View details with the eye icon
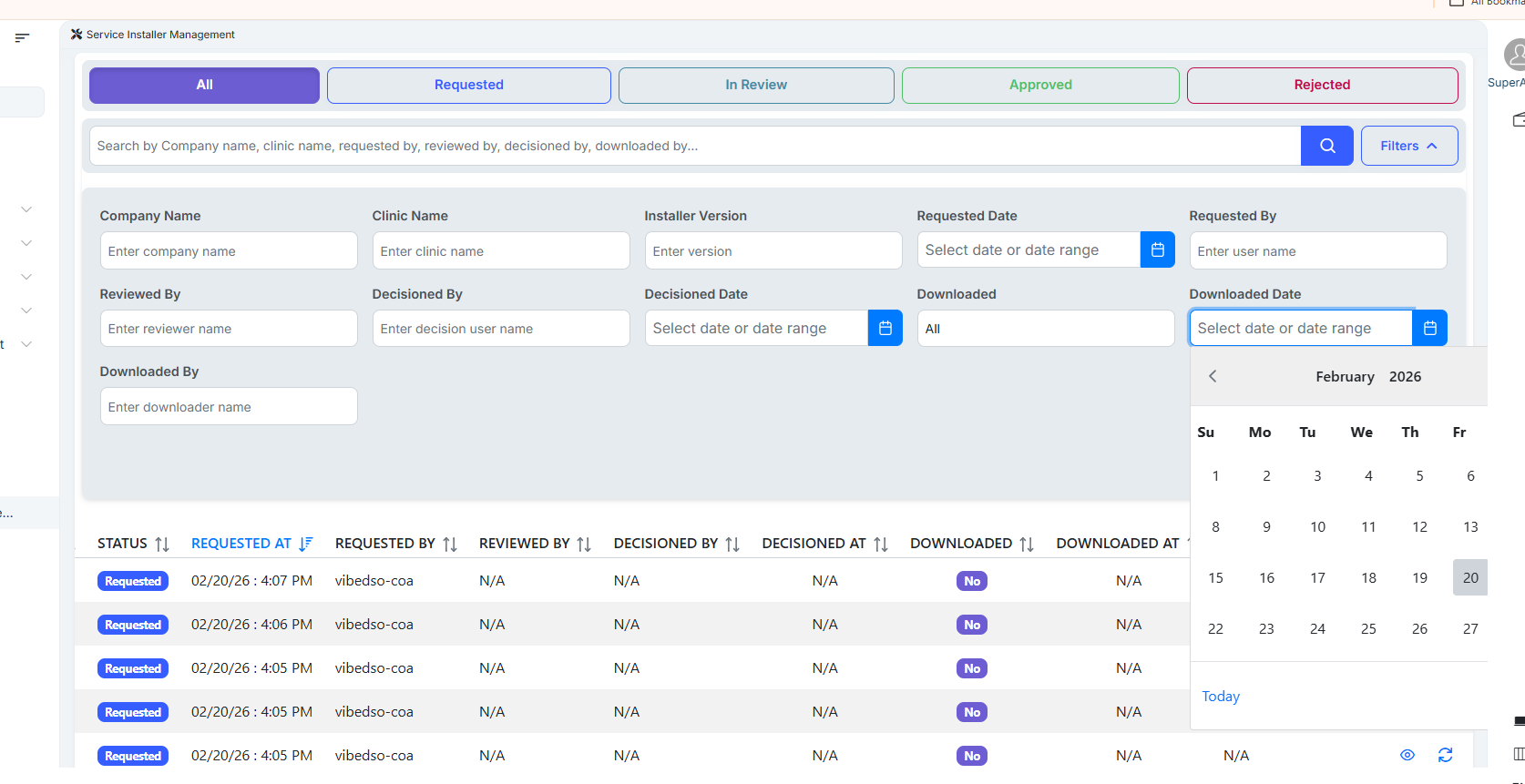 (1407, 755)
